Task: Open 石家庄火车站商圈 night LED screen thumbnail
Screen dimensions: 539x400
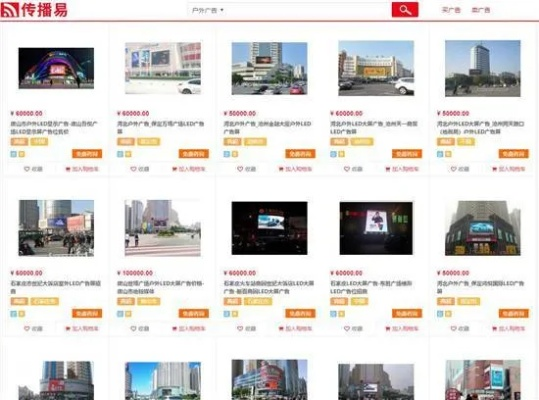Action: 270,228
